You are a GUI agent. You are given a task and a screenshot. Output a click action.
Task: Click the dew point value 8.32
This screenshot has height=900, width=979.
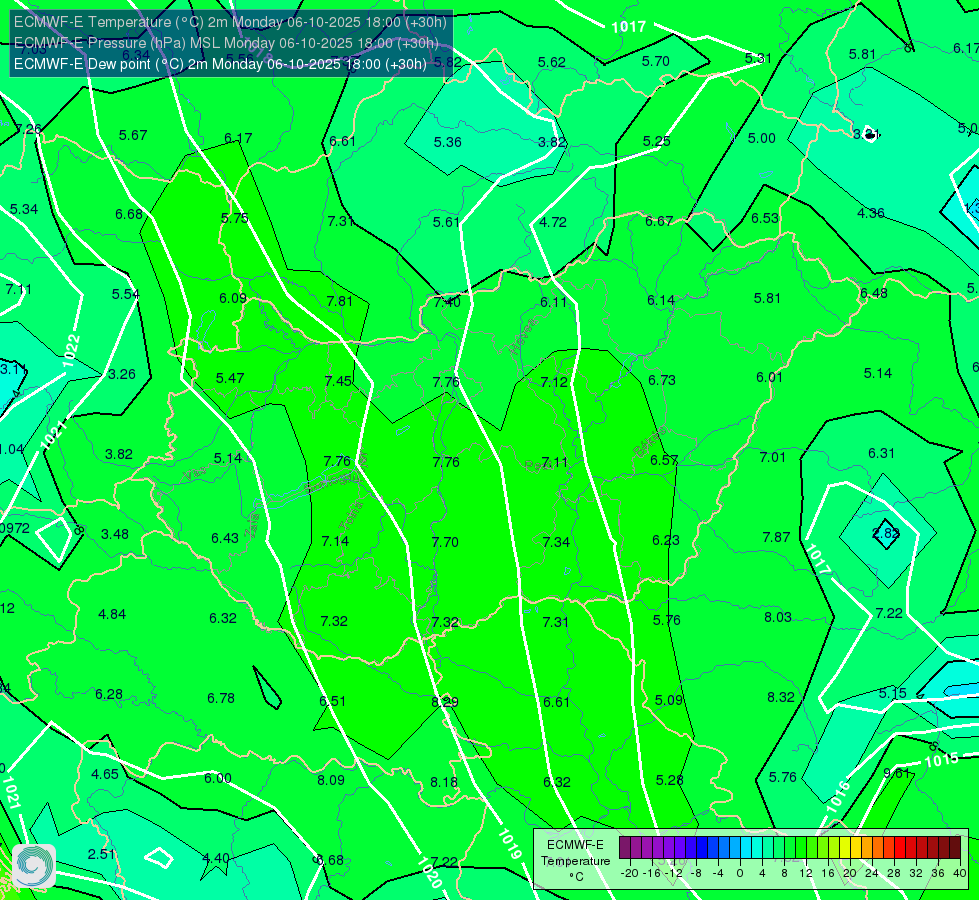point(780,697)
